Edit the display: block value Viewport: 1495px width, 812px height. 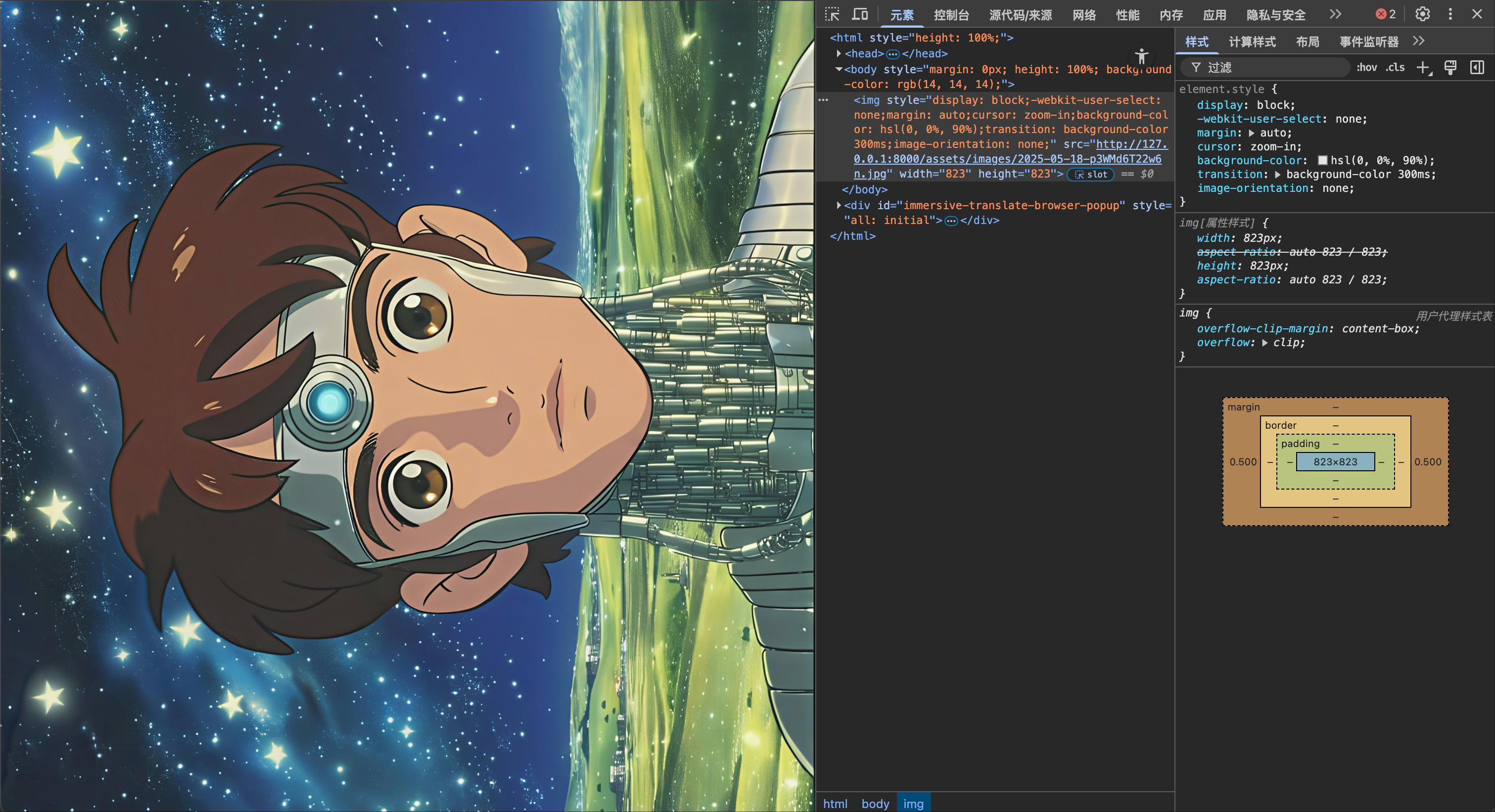[x=1273, y=105]
